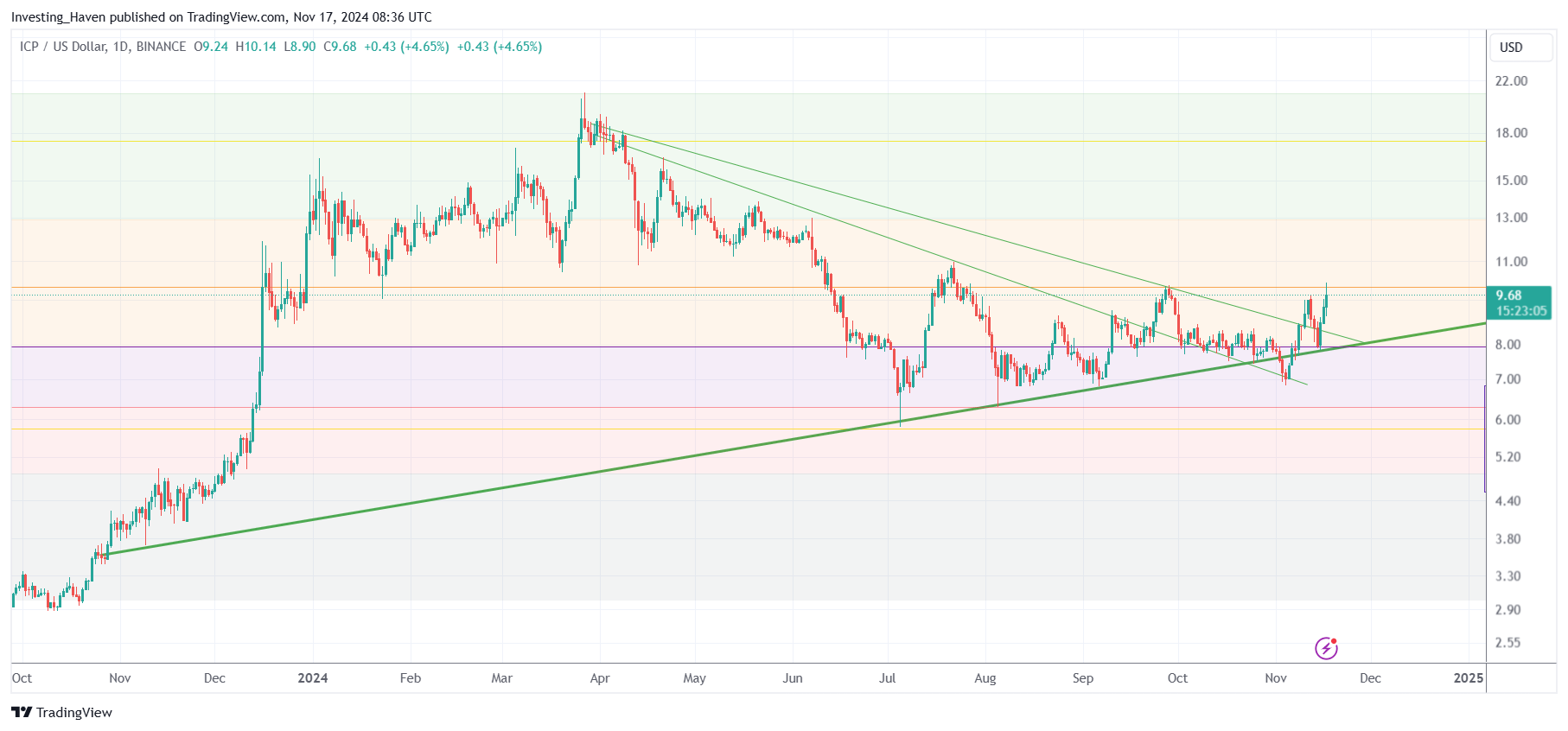Image resolution: width=1568 pixels, height=731 pixels.
Task: Click the TradingView logo
Action: tap(61, 712)
